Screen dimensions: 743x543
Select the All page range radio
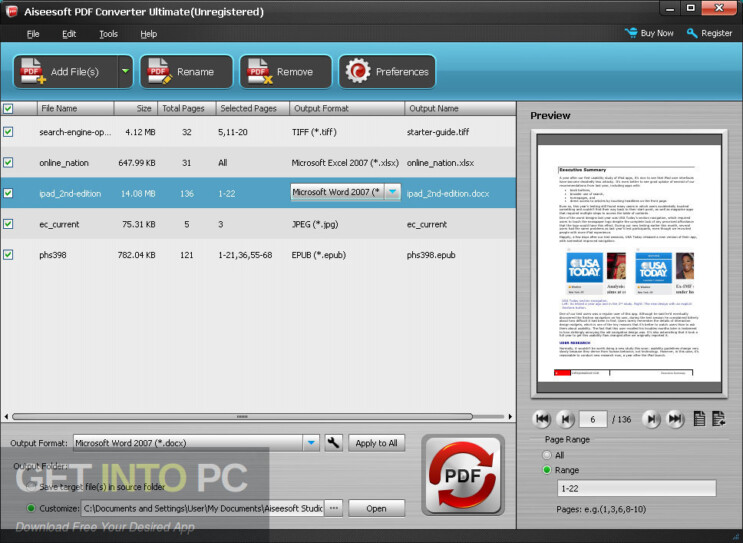(x=547, y=455)
